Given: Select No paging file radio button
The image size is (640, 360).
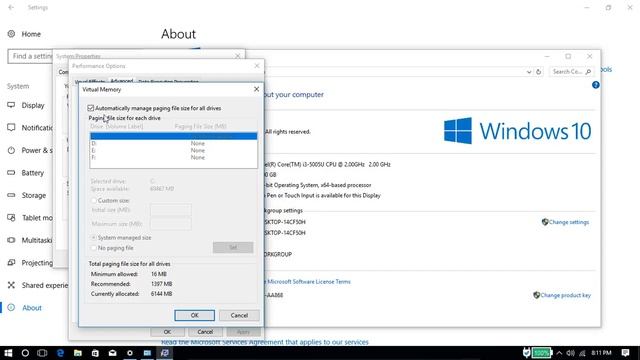Looking at the screenshot, I should click(93, 248).
